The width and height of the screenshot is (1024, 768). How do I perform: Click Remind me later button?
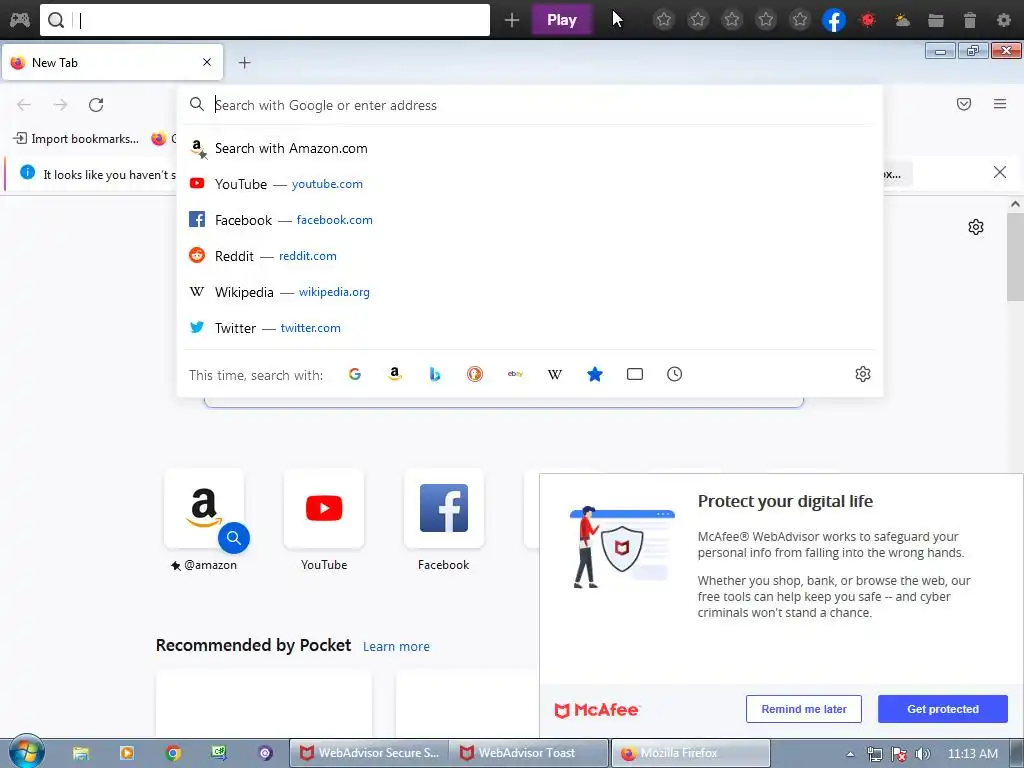[803, 709]
